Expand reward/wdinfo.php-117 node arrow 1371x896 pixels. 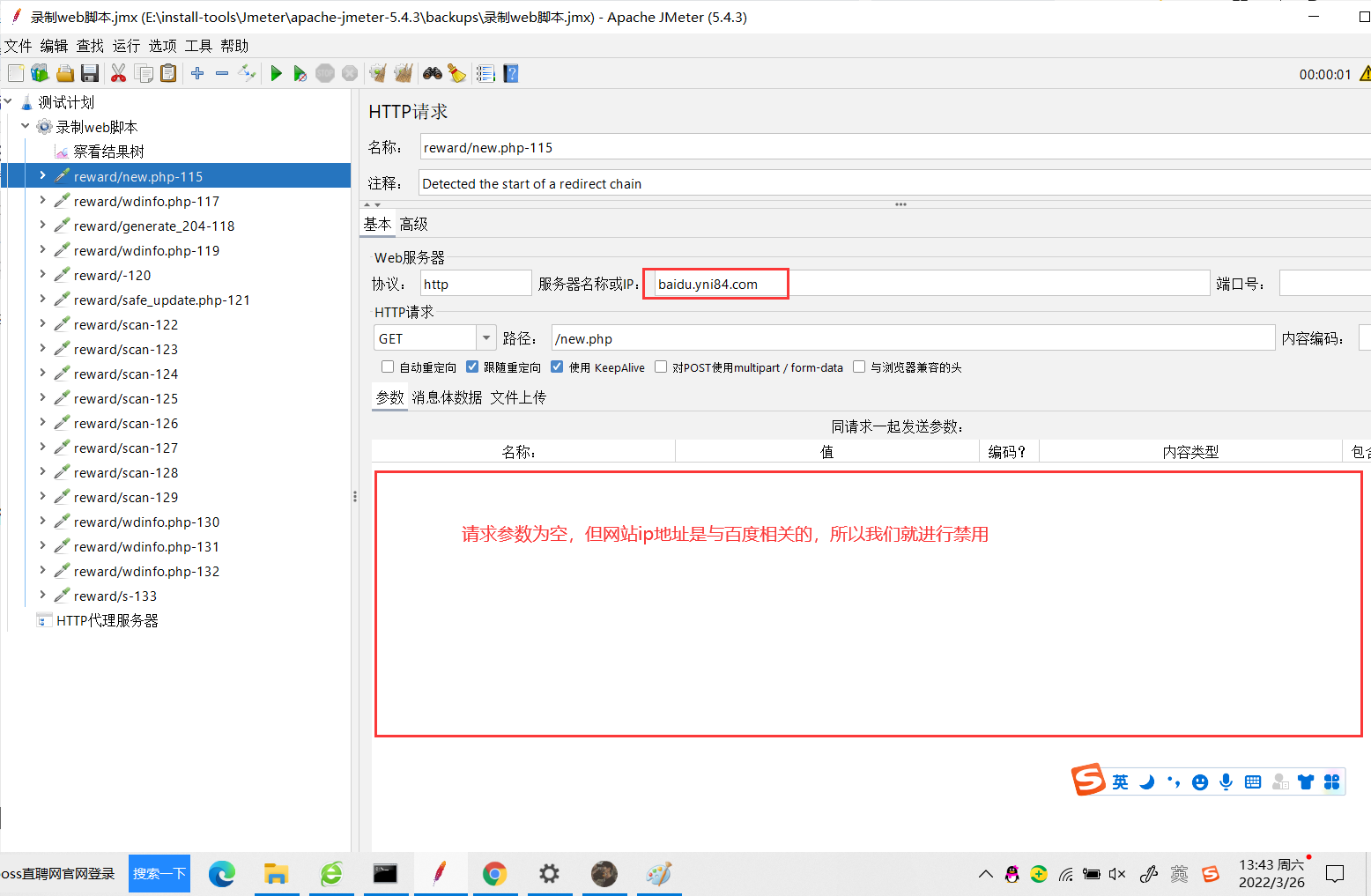tap(42, 200)
